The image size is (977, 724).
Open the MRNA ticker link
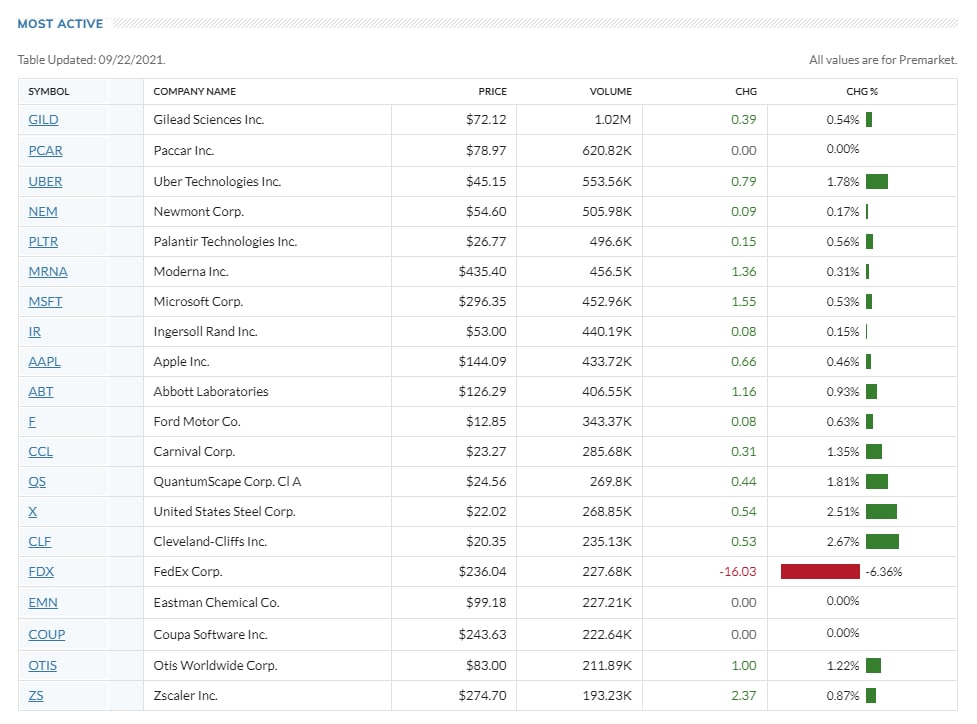click(48, 272)
